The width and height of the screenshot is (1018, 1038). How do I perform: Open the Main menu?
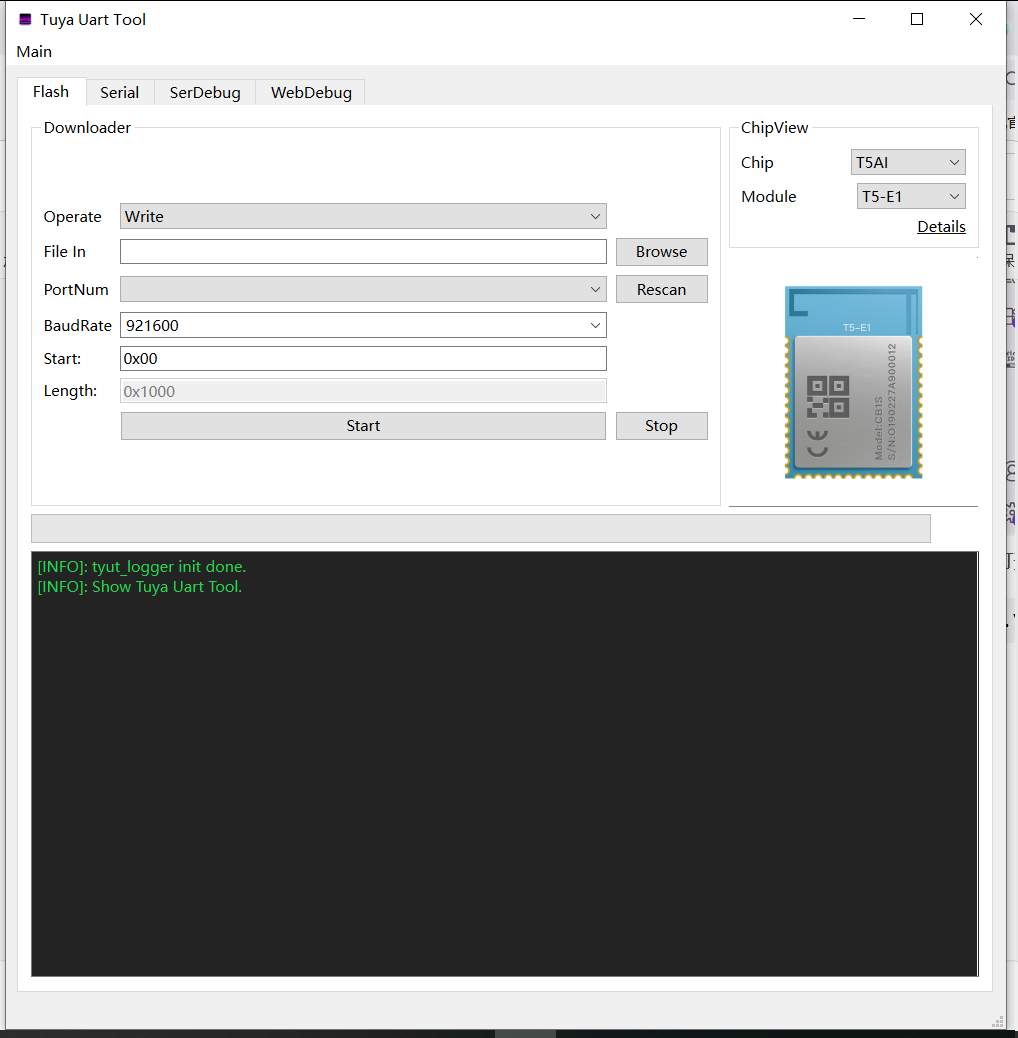click(x=34, y=52)
